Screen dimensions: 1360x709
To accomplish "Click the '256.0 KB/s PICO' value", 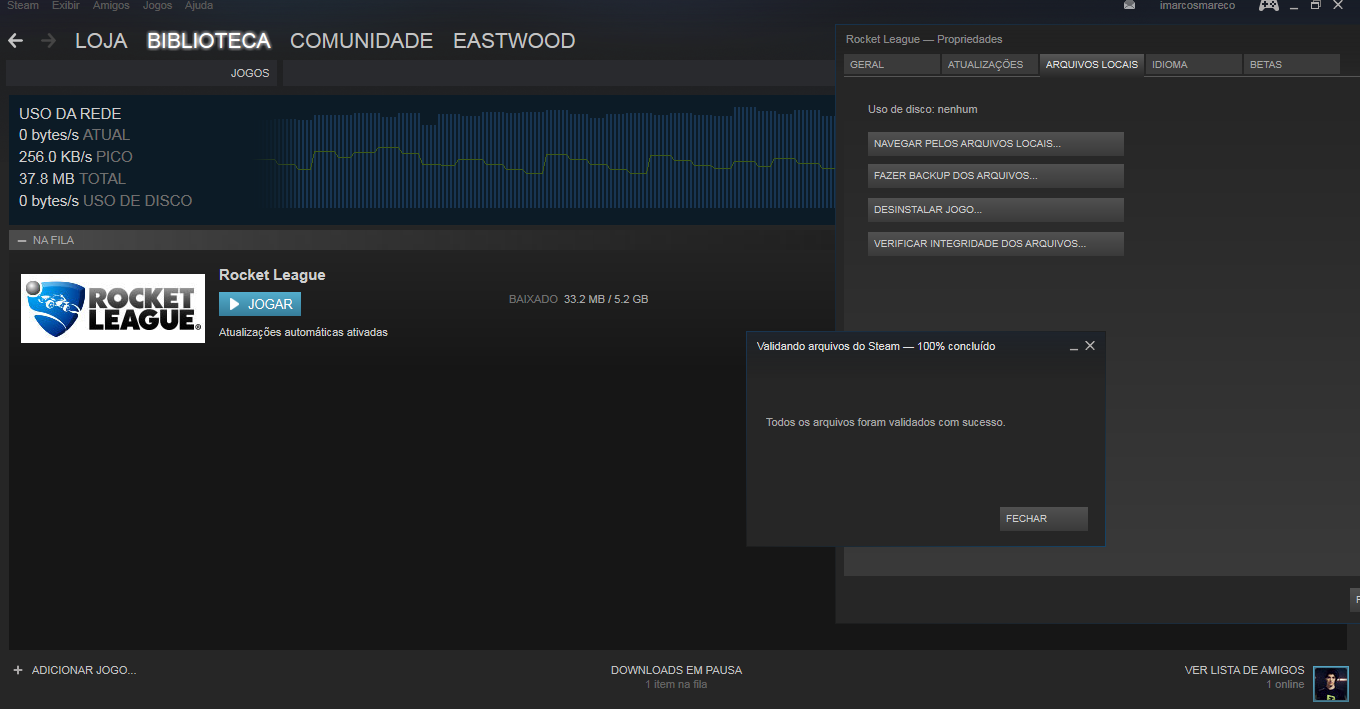I will pyautogui.click(x=76, y=157).
